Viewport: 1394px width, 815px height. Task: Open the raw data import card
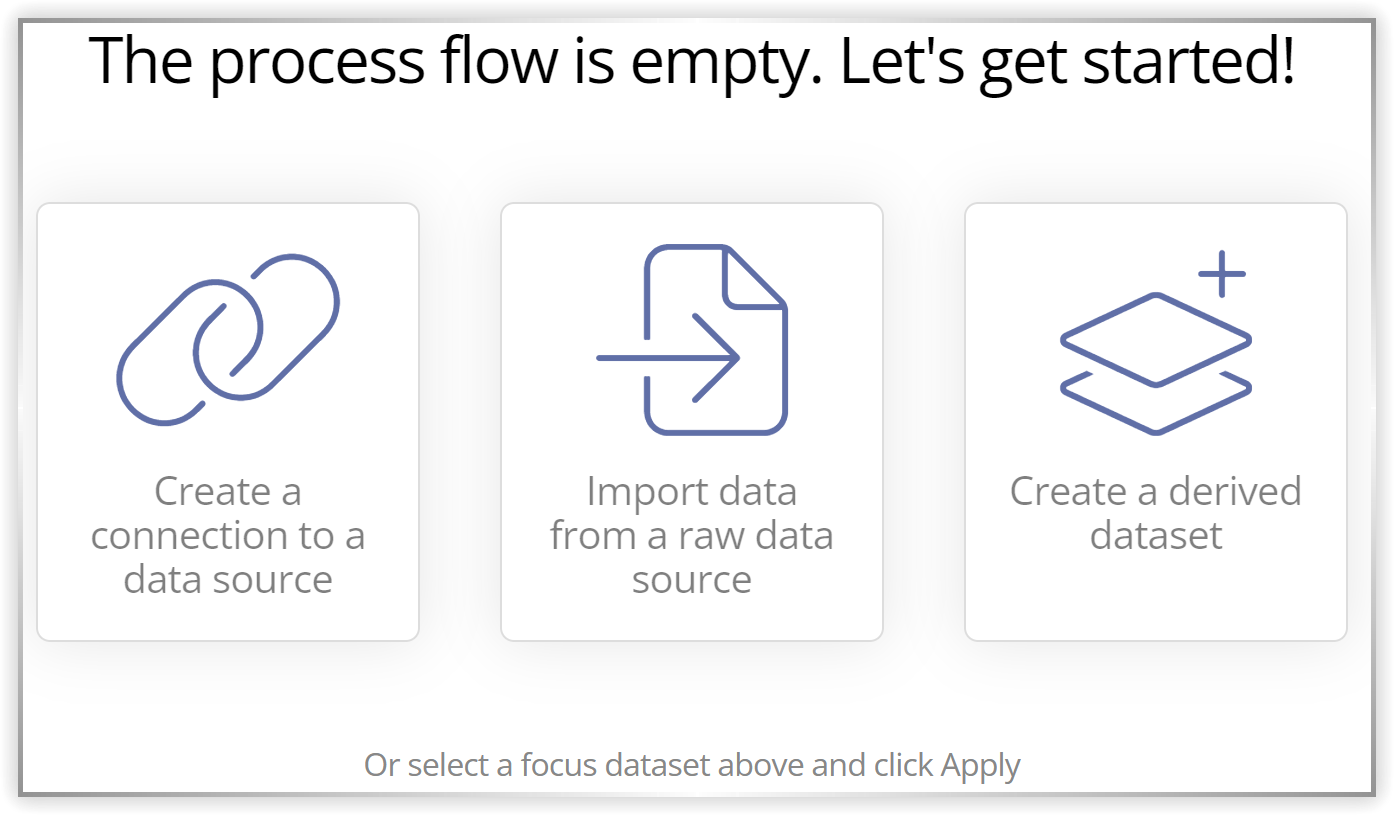tap(692, 422)
